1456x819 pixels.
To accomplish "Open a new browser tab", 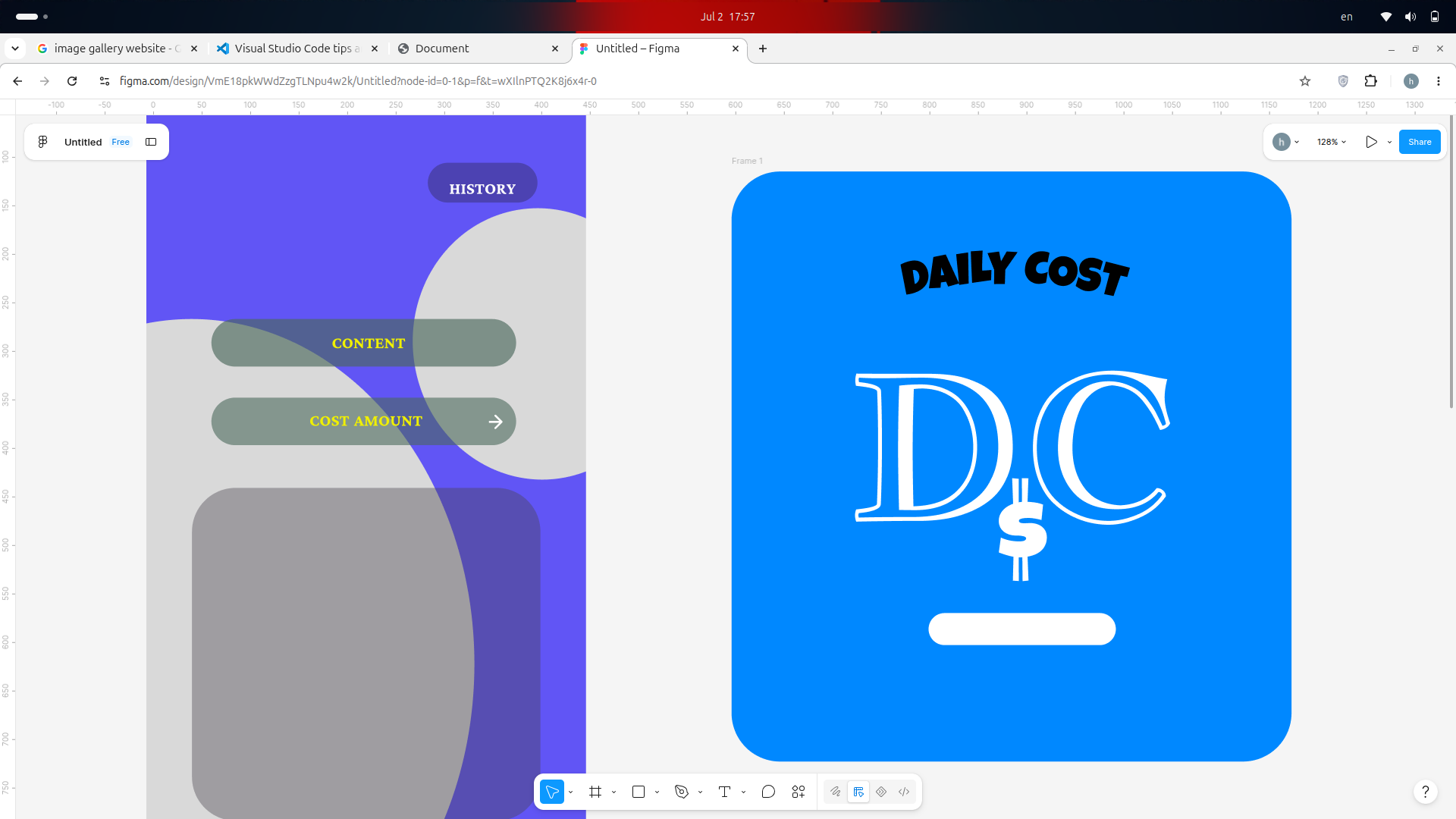I will click(x=763, y=49).
